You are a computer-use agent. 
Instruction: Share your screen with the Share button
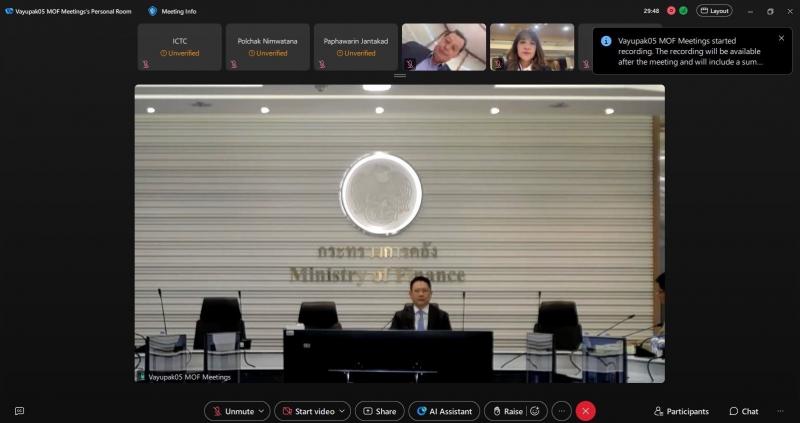tap(380, 411)
